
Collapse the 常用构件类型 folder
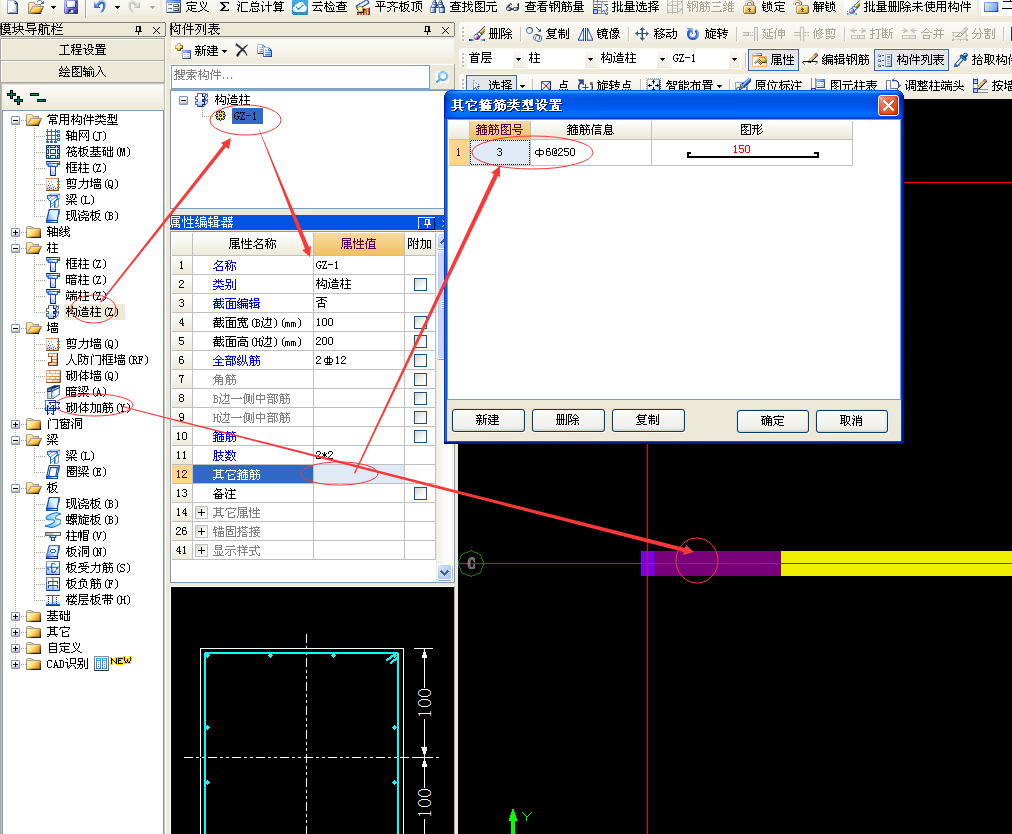15,120
